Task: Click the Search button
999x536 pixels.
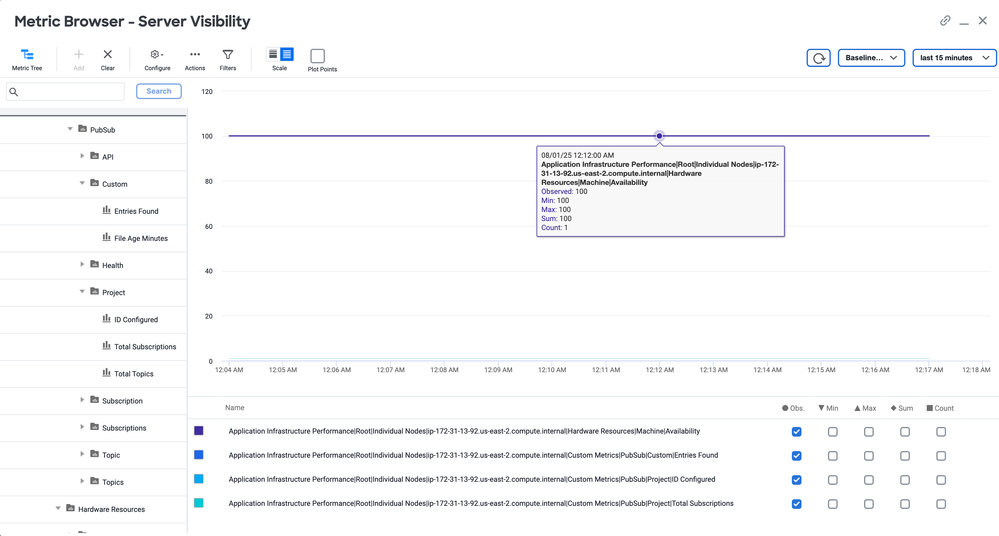Action: pyautogui.click(x=159, y=91)
